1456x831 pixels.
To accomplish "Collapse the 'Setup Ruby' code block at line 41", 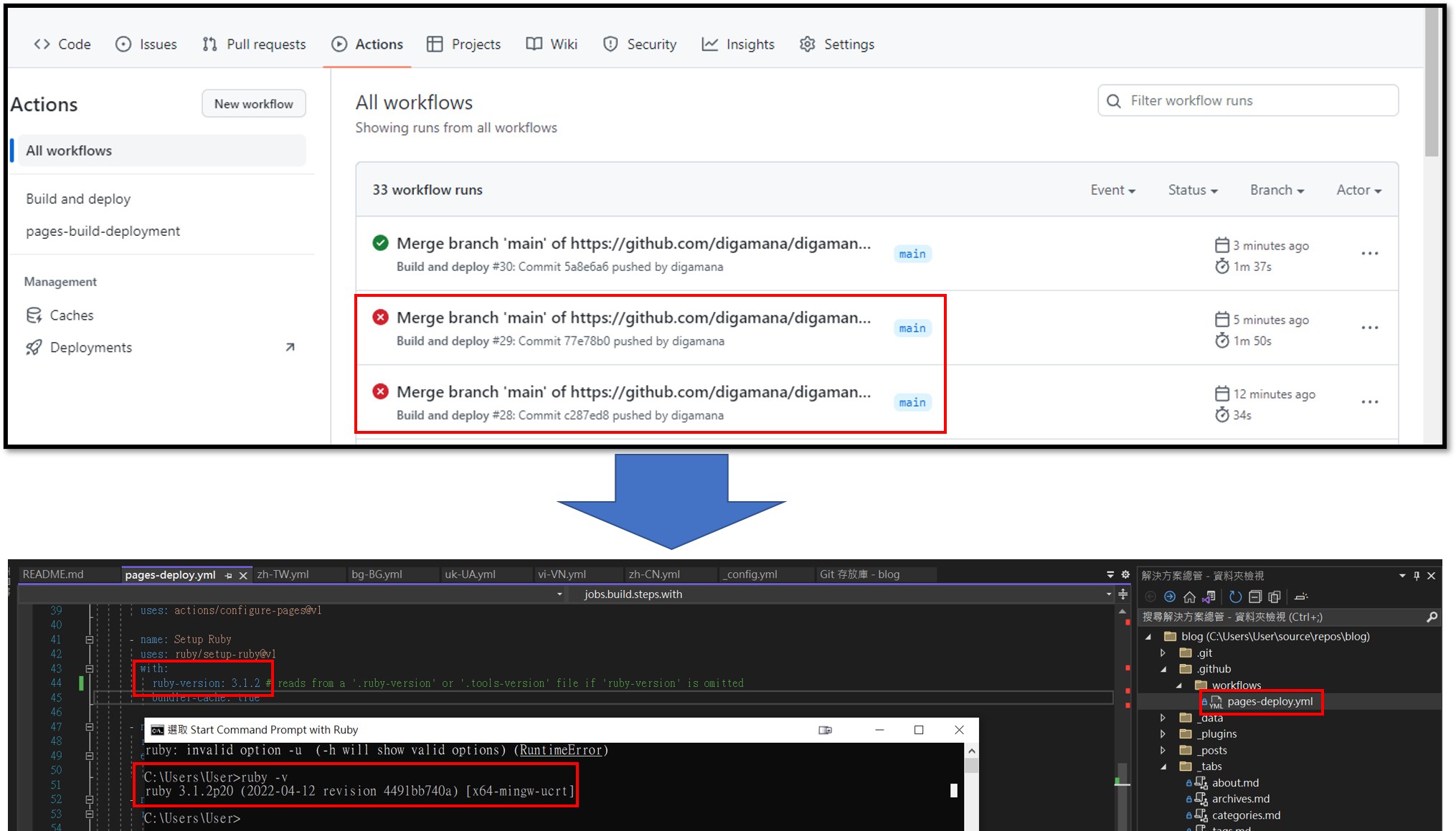I will 90,640.
